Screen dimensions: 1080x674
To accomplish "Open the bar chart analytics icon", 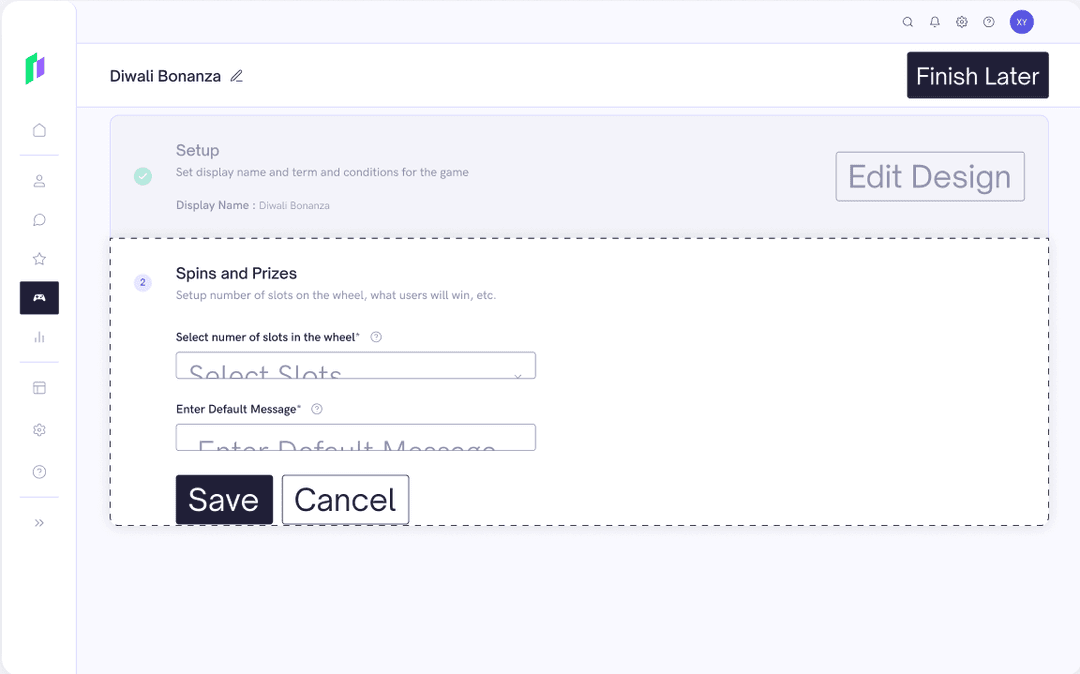I will point(39,337).
